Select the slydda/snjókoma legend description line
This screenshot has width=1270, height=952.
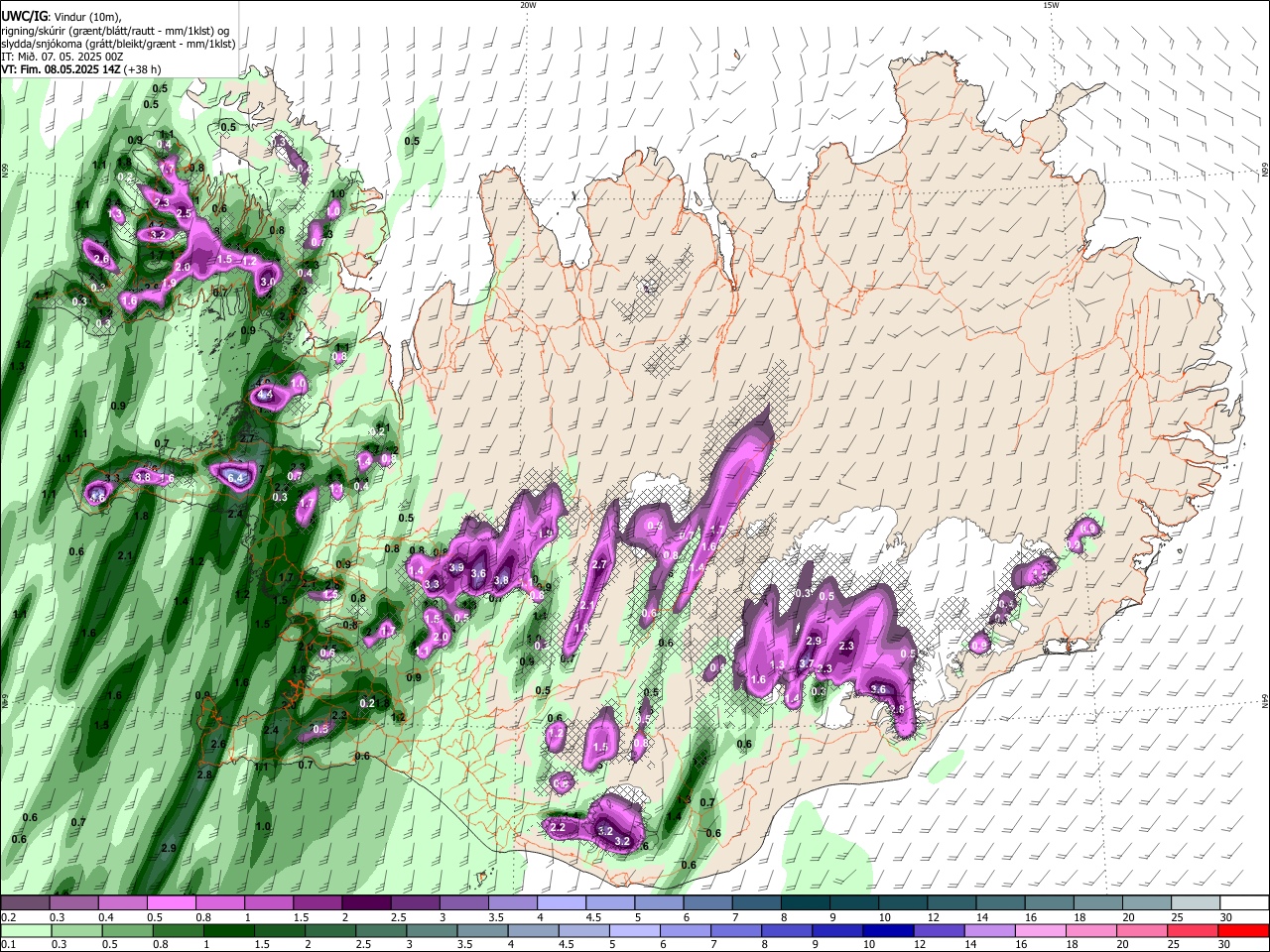118,44
